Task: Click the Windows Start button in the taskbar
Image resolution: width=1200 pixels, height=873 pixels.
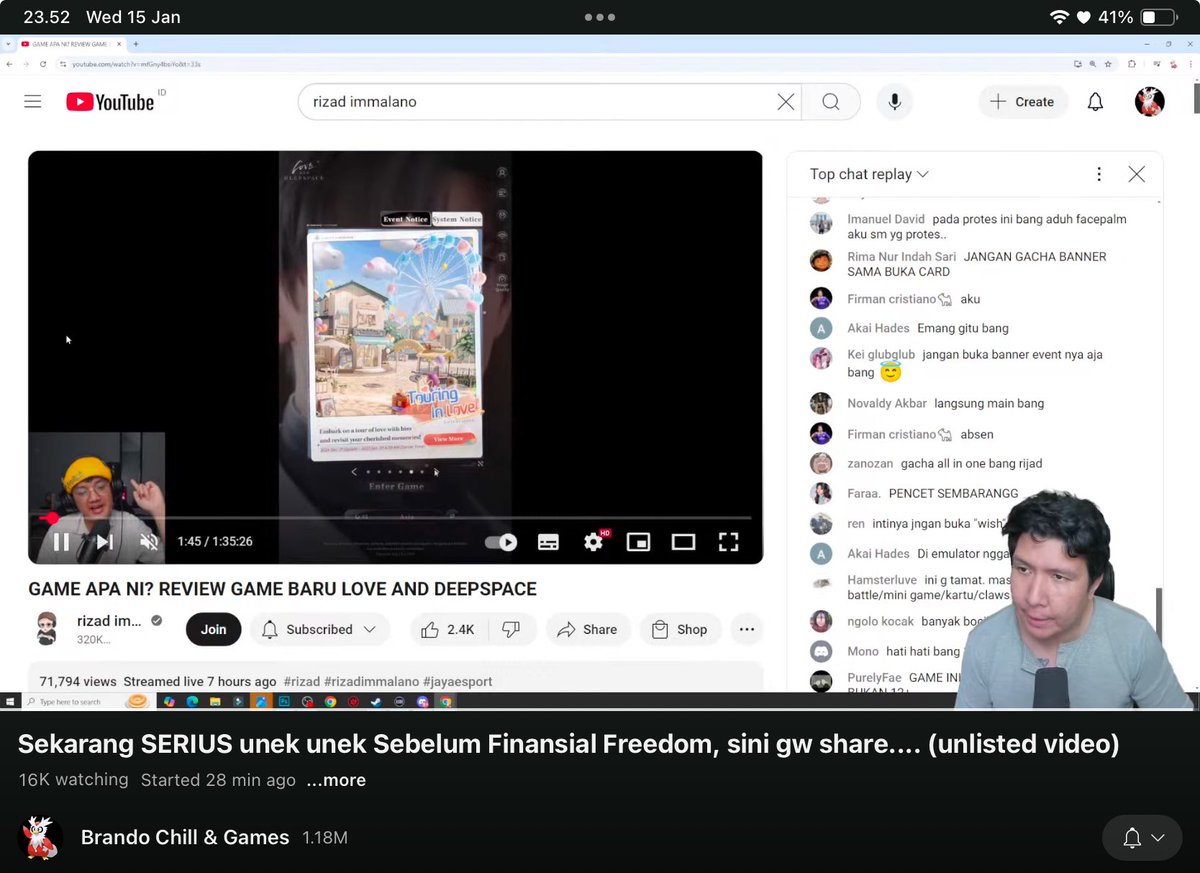Action: (10, 702)
